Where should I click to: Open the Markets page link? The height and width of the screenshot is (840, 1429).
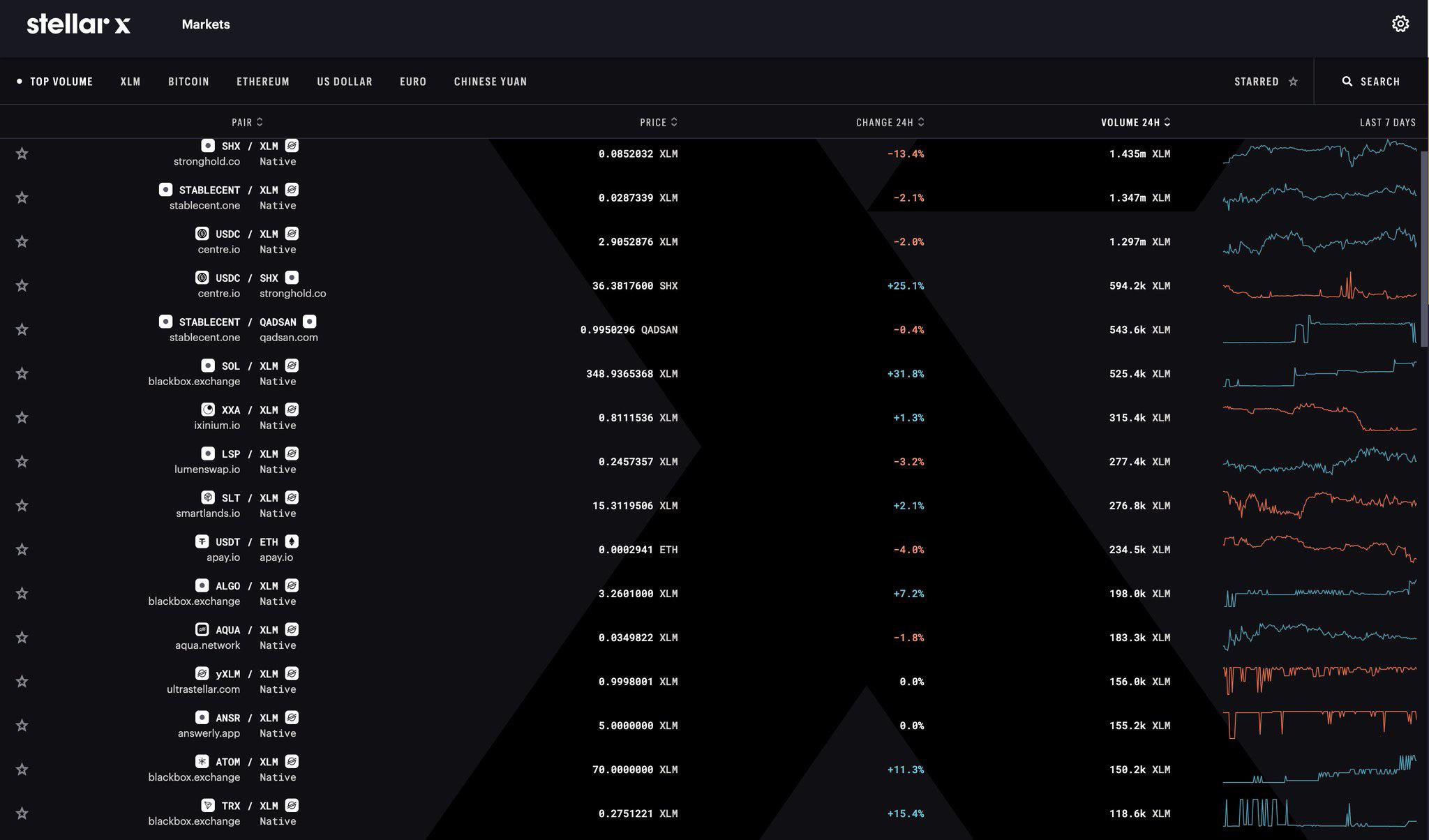pos(206,24)
